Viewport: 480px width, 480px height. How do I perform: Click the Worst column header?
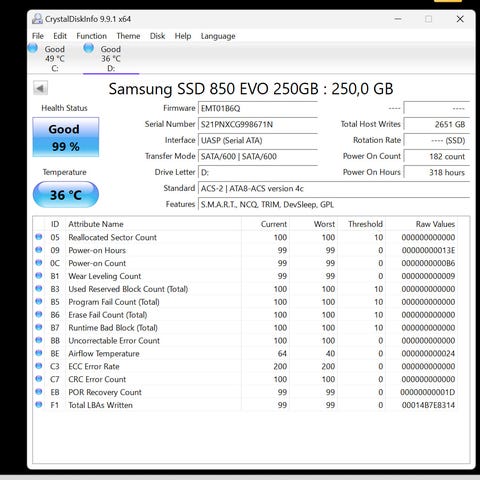coord(313,224)
